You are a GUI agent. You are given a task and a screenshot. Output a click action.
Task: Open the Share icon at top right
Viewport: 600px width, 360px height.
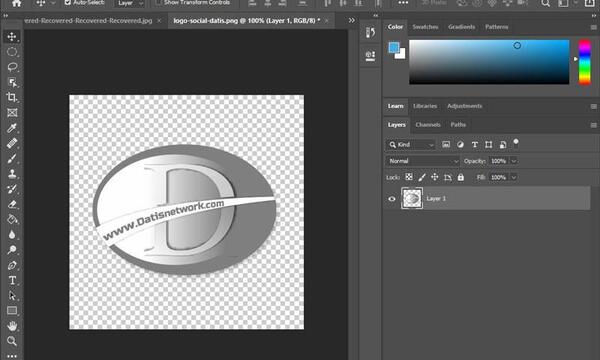click(590, 3)
